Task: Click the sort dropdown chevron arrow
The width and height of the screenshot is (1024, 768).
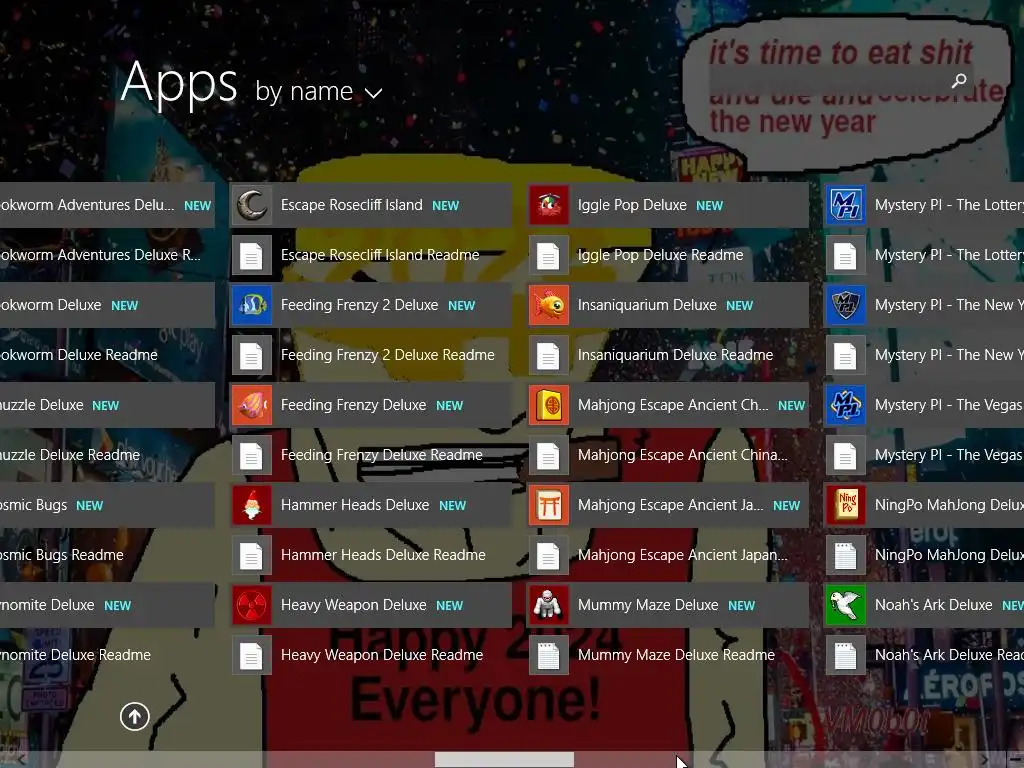Action: 374,93
